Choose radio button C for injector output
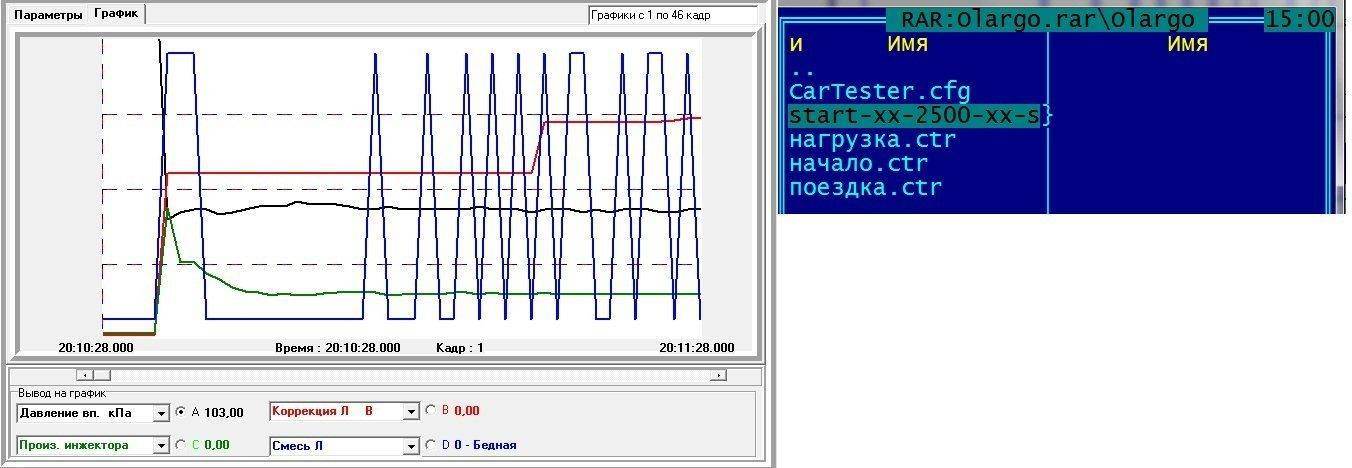The width and height of the screenshot is (1352, 468). [x=181, y=445]
